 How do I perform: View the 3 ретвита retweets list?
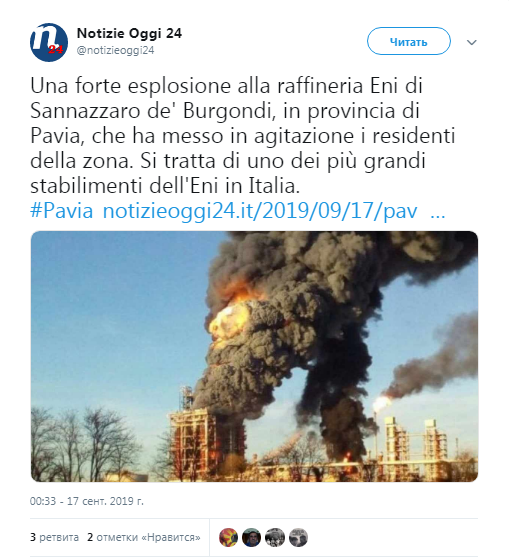54,537
